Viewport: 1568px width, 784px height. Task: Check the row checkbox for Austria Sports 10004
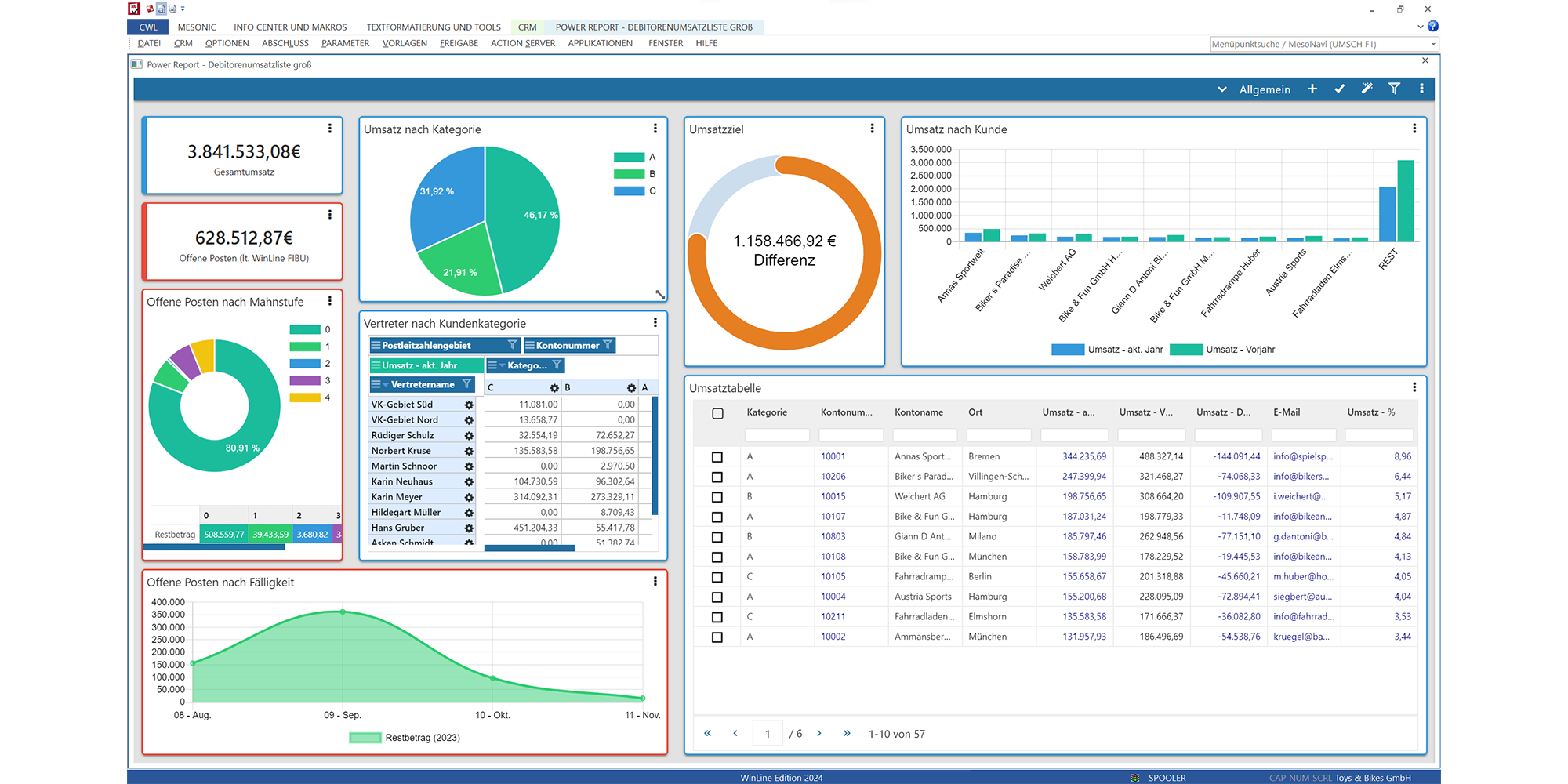coord(717,597)
